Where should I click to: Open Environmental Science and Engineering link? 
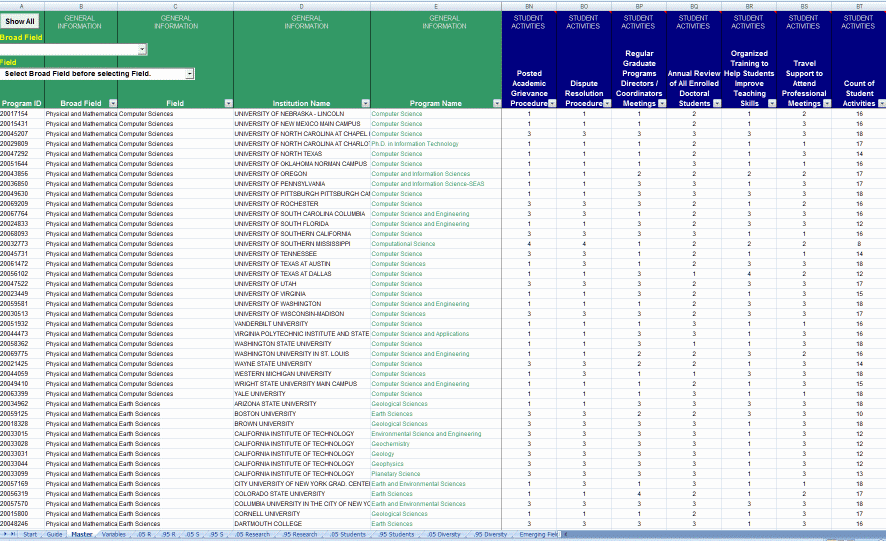pyautogui.click(x=426, y=434)
